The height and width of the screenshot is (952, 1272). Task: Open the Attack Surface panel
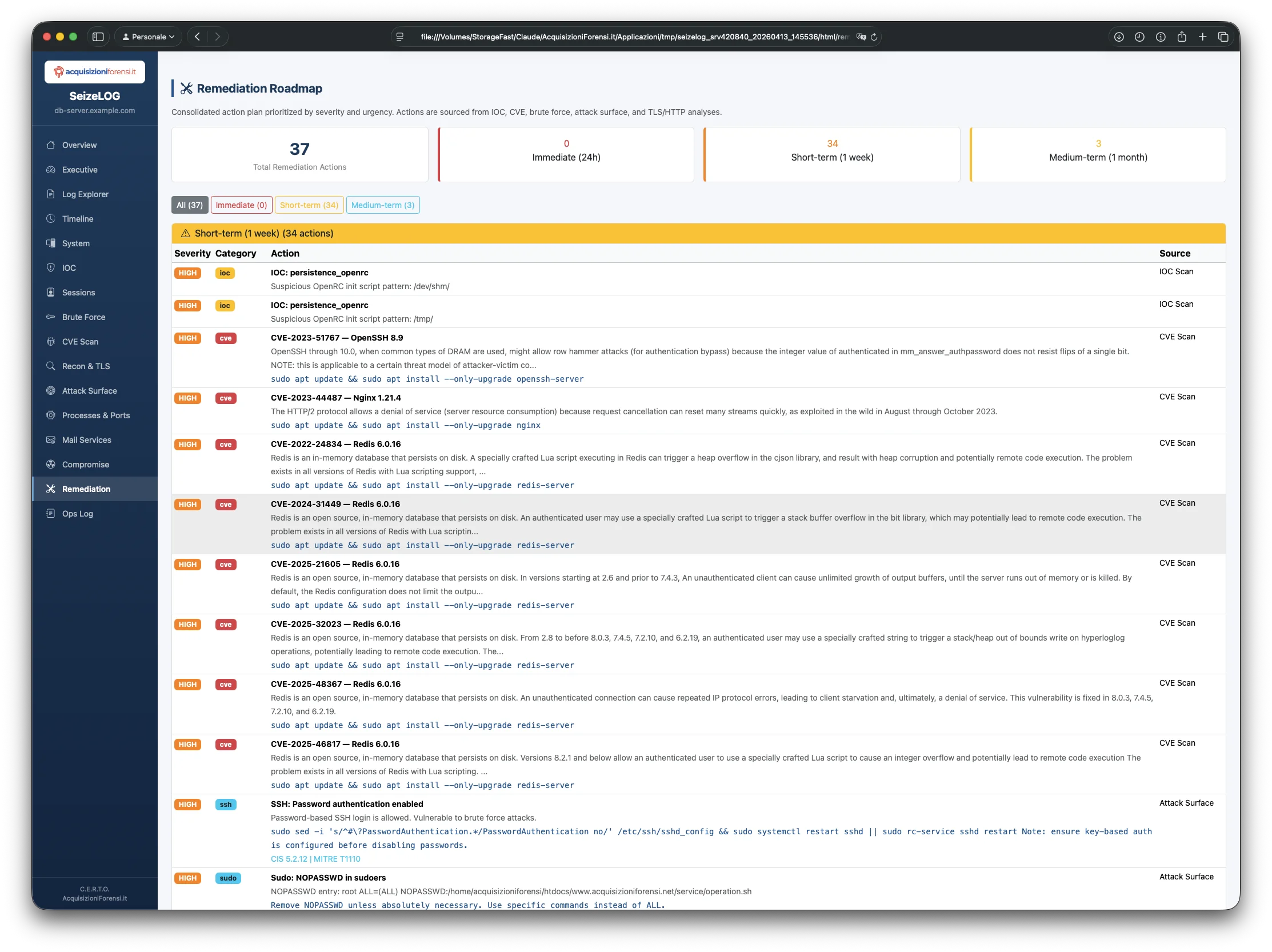(x=90, y=390)
